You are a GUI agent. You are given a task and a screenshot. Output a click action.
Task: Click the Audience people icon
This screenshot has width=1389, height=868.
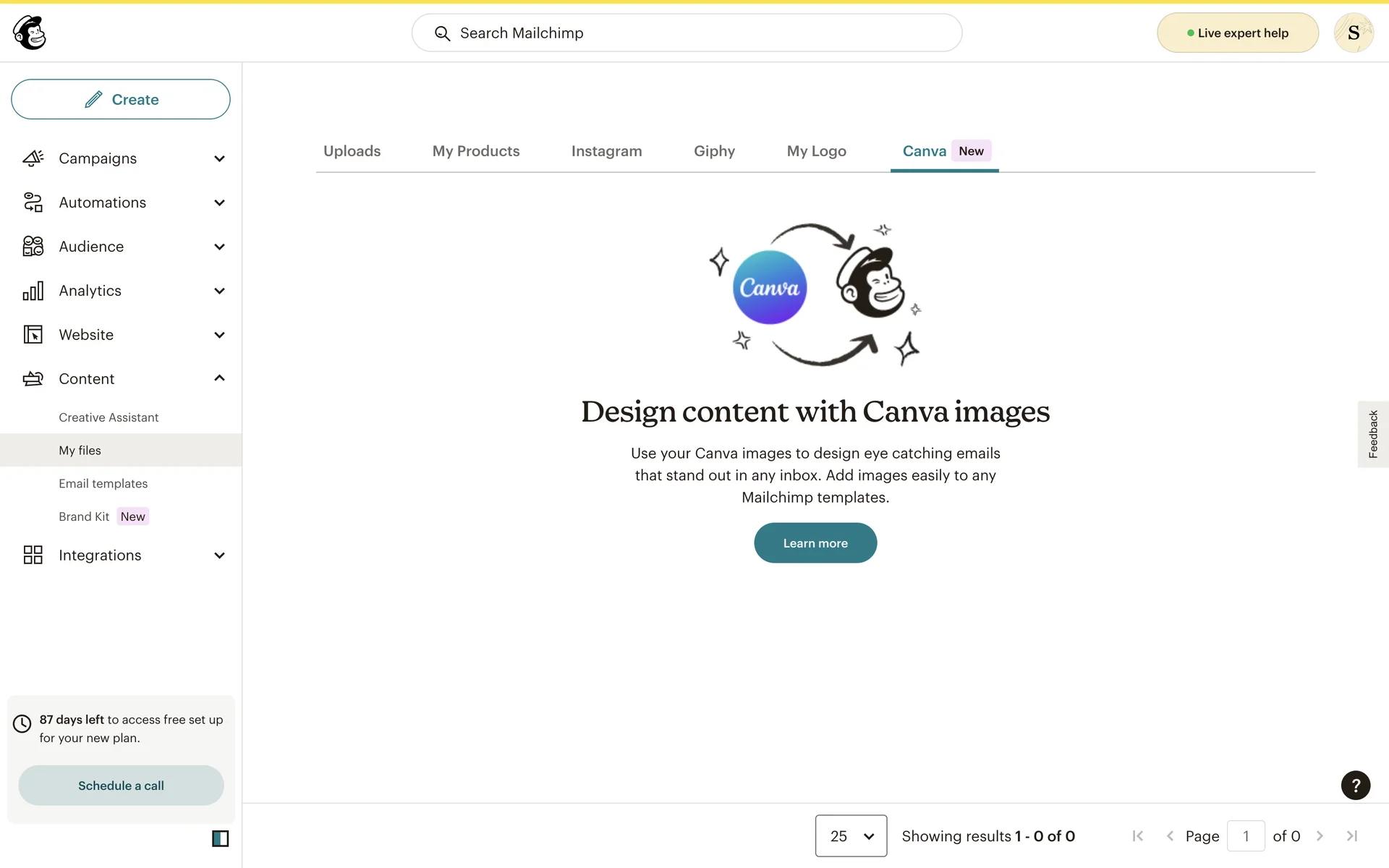(x=33, y=247)
